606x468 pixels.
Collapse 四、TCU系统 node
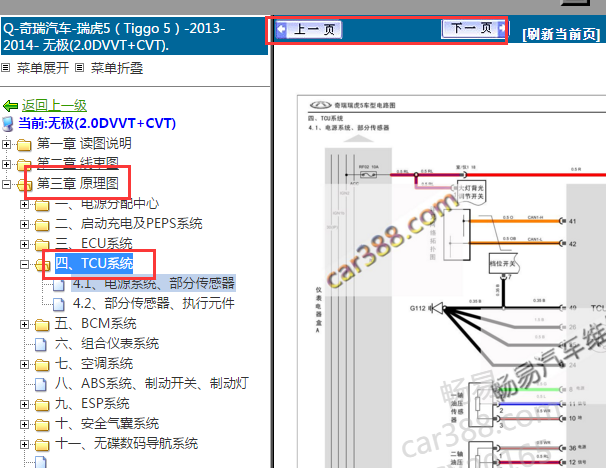coord(24,265)
